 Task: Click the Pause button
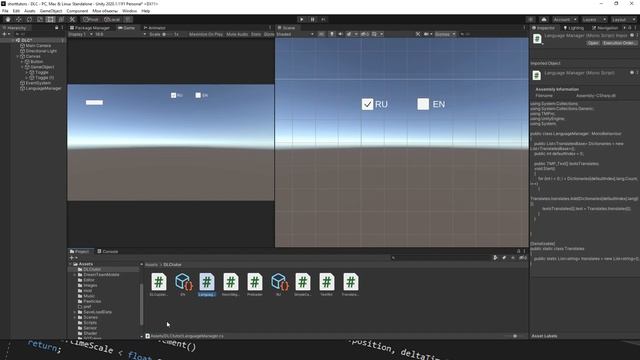(313, 19)
